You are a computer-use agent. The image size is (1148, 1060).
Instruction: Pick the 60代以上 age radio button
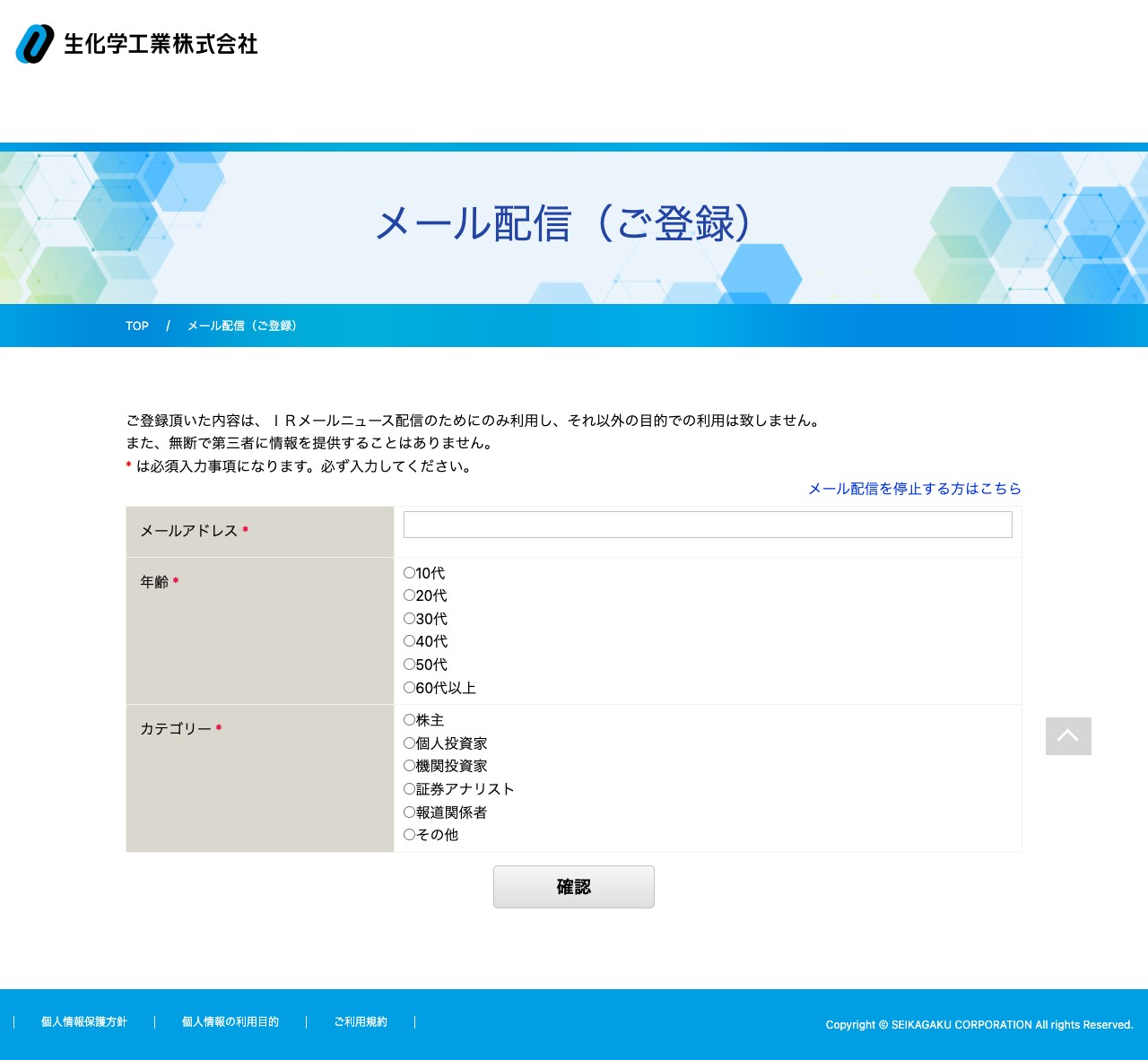(409, 688)
